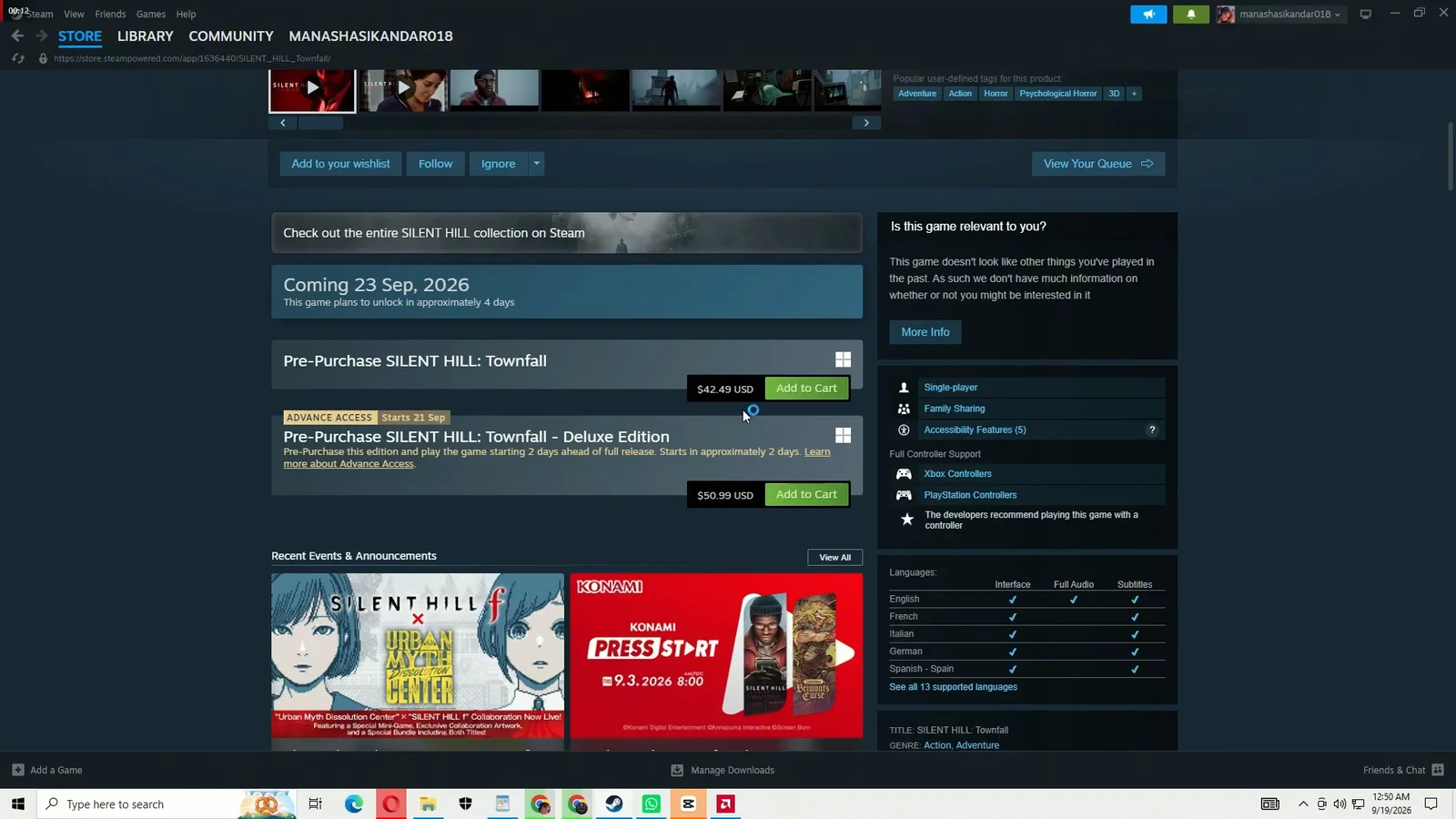Screen dimensions: 1456x819
Task: Click the Manage Downloads icon
Action: pyautogui.click(x=677, y=770)
